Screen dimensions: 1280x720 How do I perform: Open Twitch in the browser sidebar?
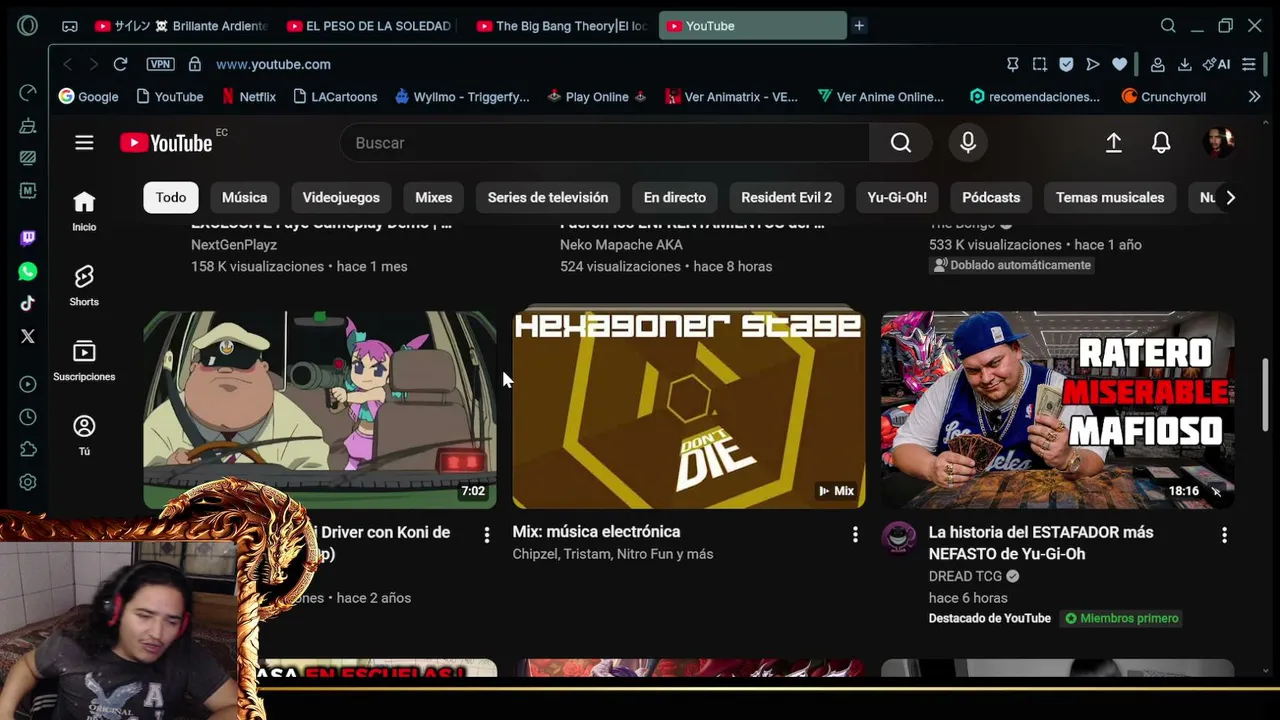point(28,238)
